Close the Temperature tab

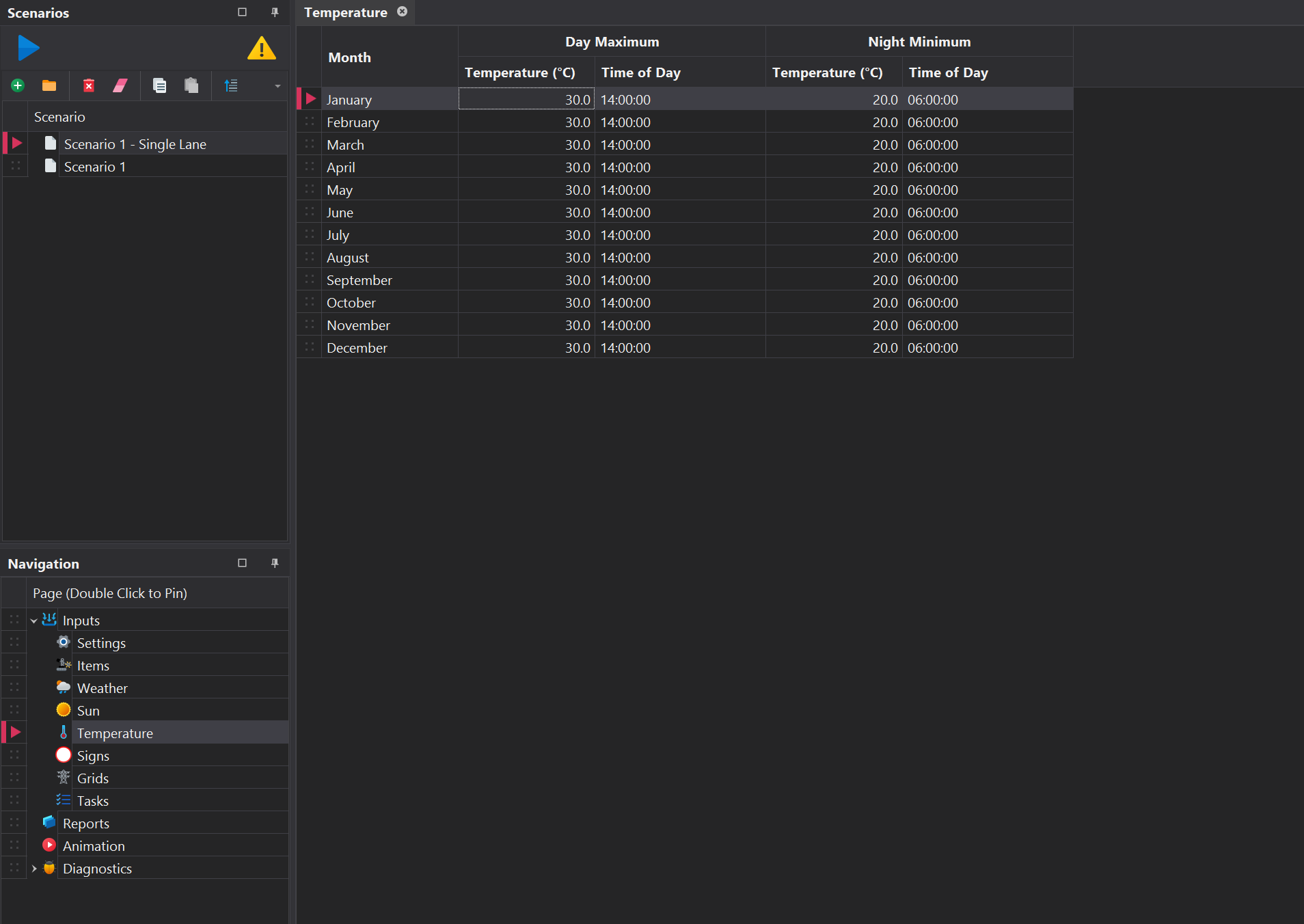(402, 12)
